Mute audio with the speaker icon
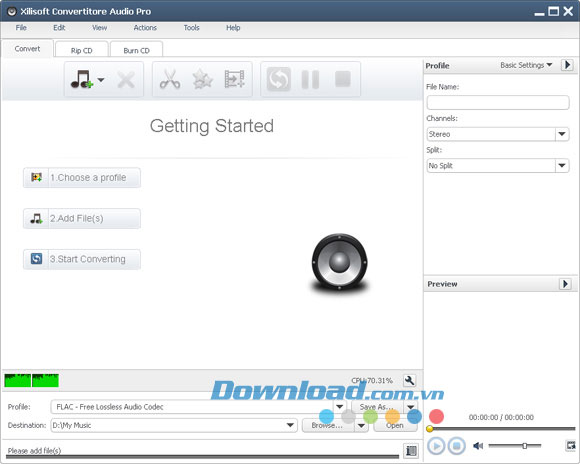The height and width of the screenshot is (464, 580). (478, 446)
